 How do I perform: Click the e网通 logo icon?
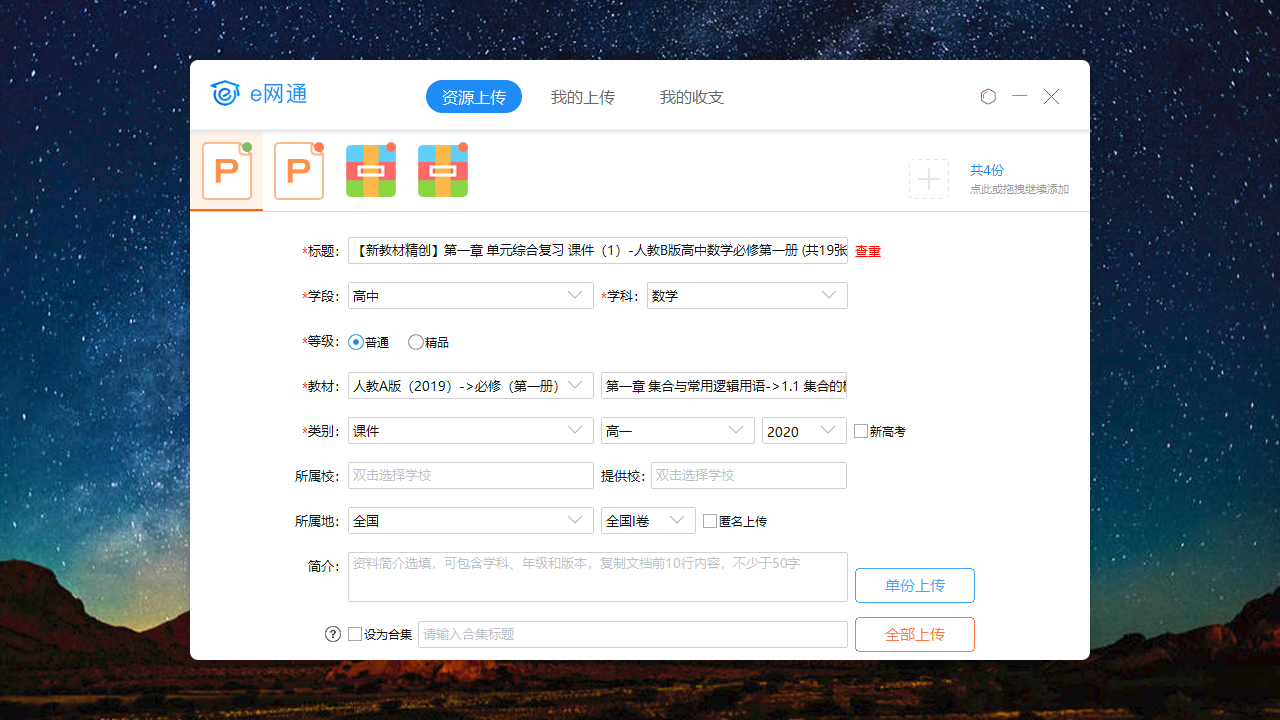tap(225, 94)
